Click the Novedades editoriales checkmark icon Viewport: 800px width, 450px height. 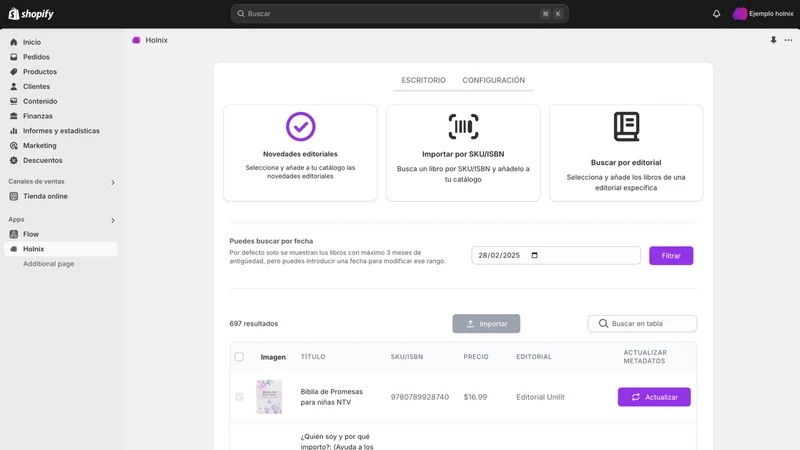301,127
